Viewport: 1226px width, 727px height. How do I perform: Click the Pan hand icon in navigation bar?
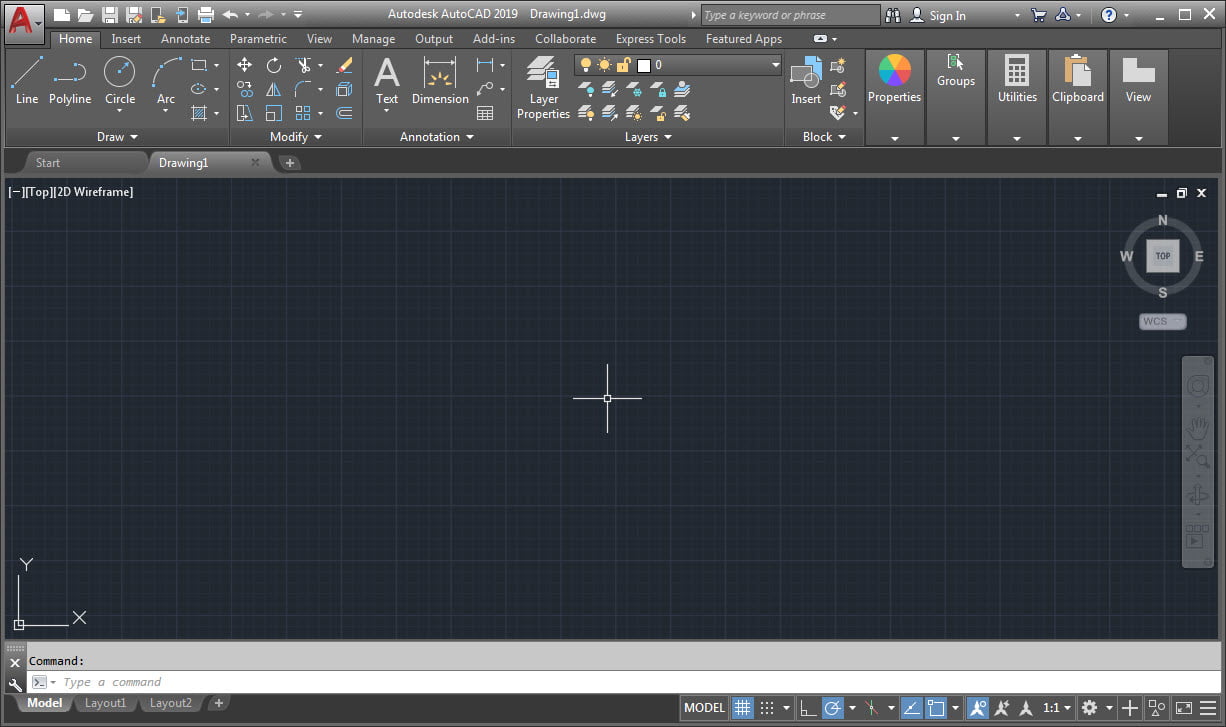point(1197,428)
